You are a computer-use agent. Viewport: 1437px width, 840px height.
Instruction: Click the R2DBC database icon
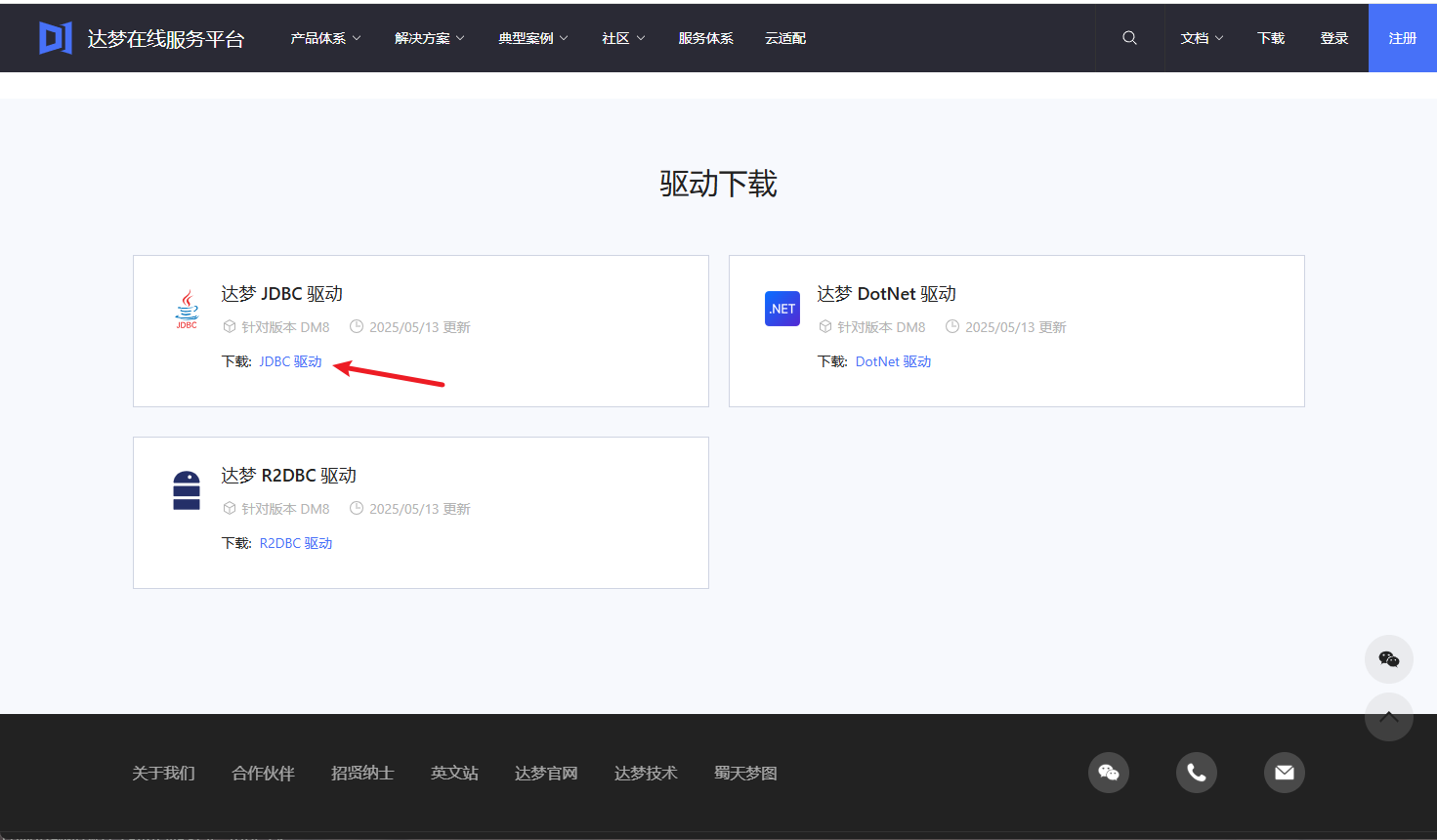pos(187,490)
